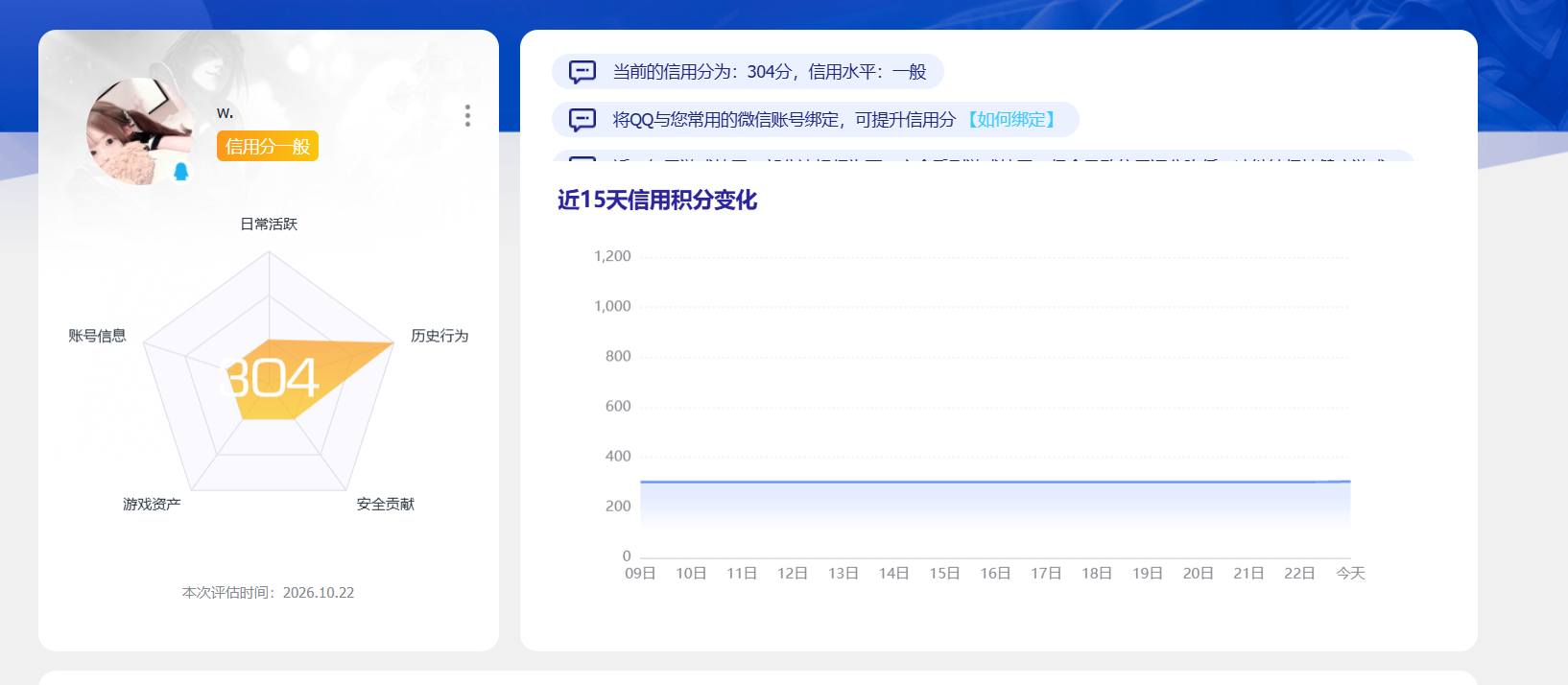Click the 09日 date on the chart axis
Screen dimensions: 1568x685
pos(640,573)
